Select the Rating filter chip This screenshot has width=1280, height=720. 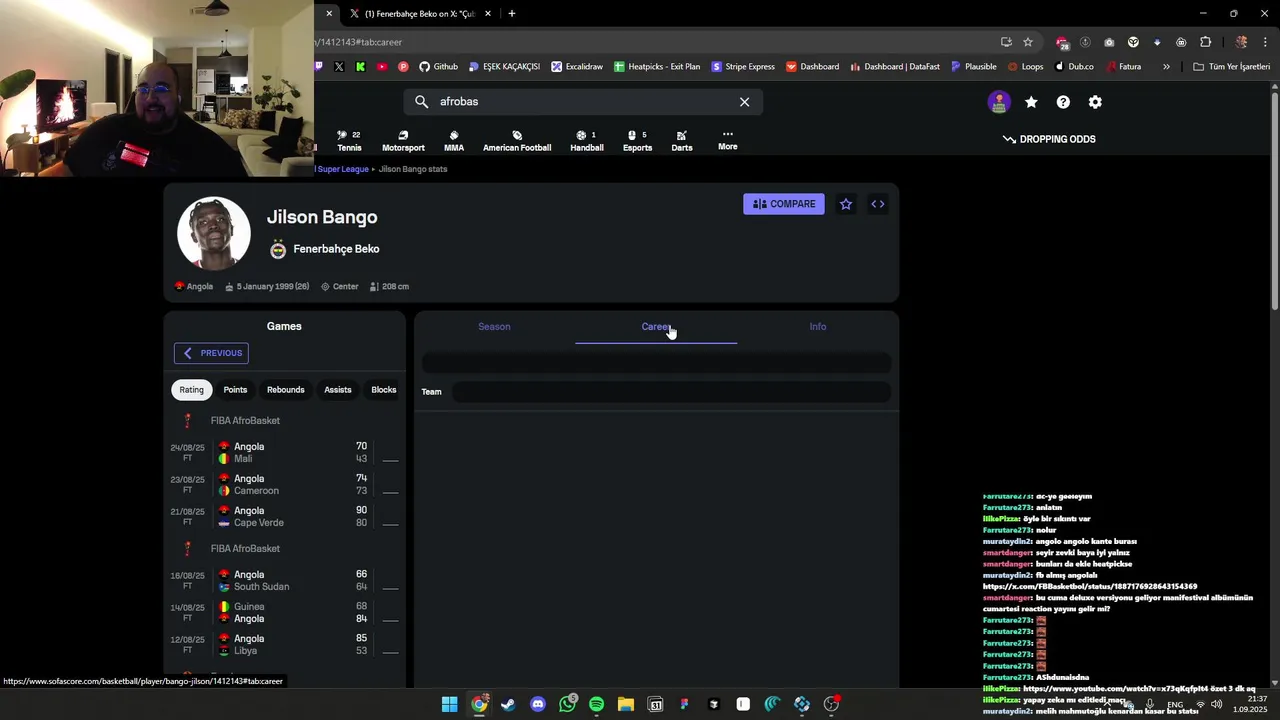pos(192,390)
